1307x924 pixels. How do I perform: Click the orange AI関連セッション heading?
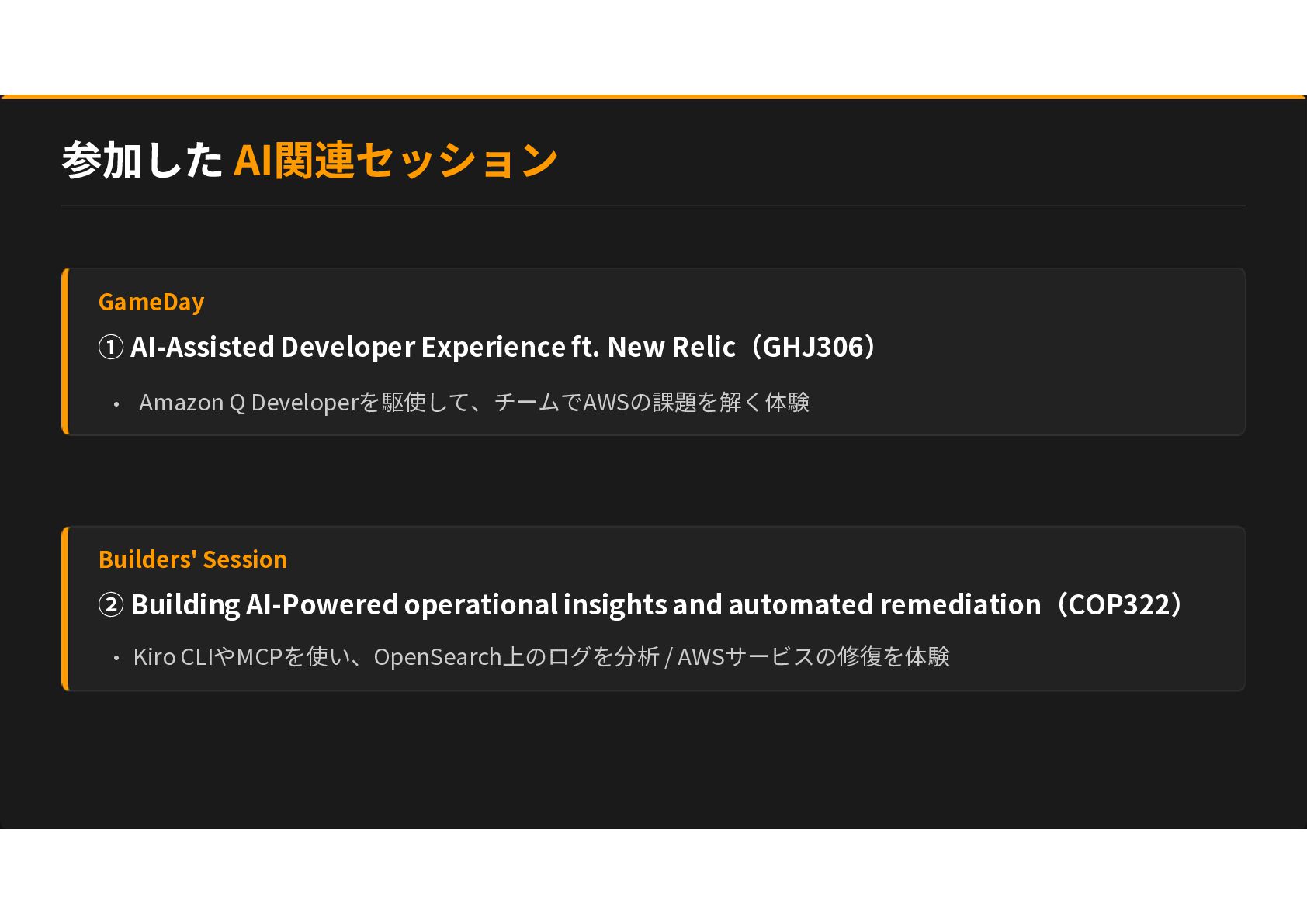coord(396,160)
